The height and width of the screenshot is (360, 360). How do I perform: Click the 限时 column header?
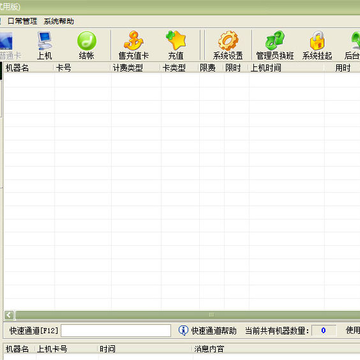237,68
